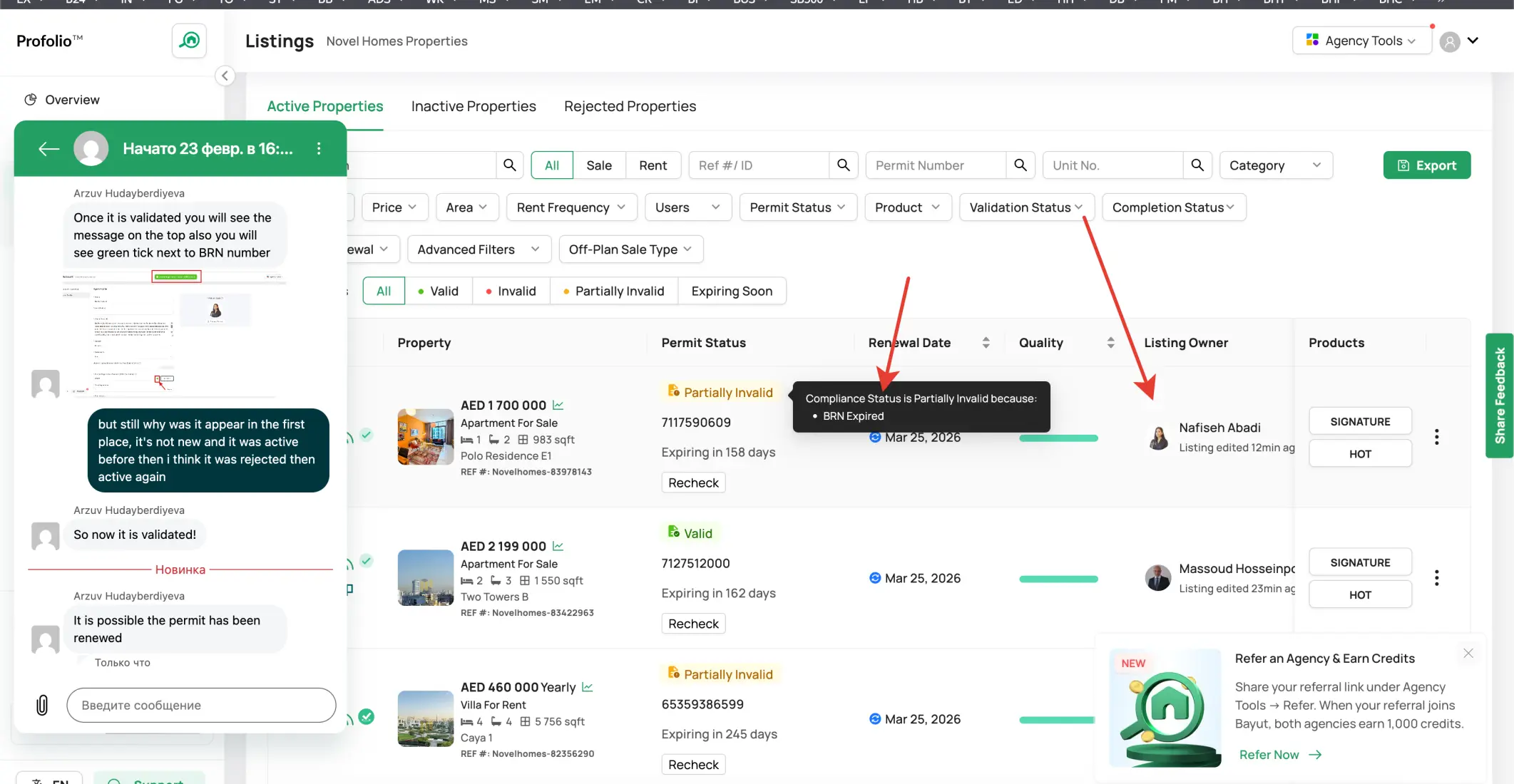Image resolution: width=1514 pixels, height=784 pixels.
Task: Switch to Rejected Properties tab
Action: 630,106
